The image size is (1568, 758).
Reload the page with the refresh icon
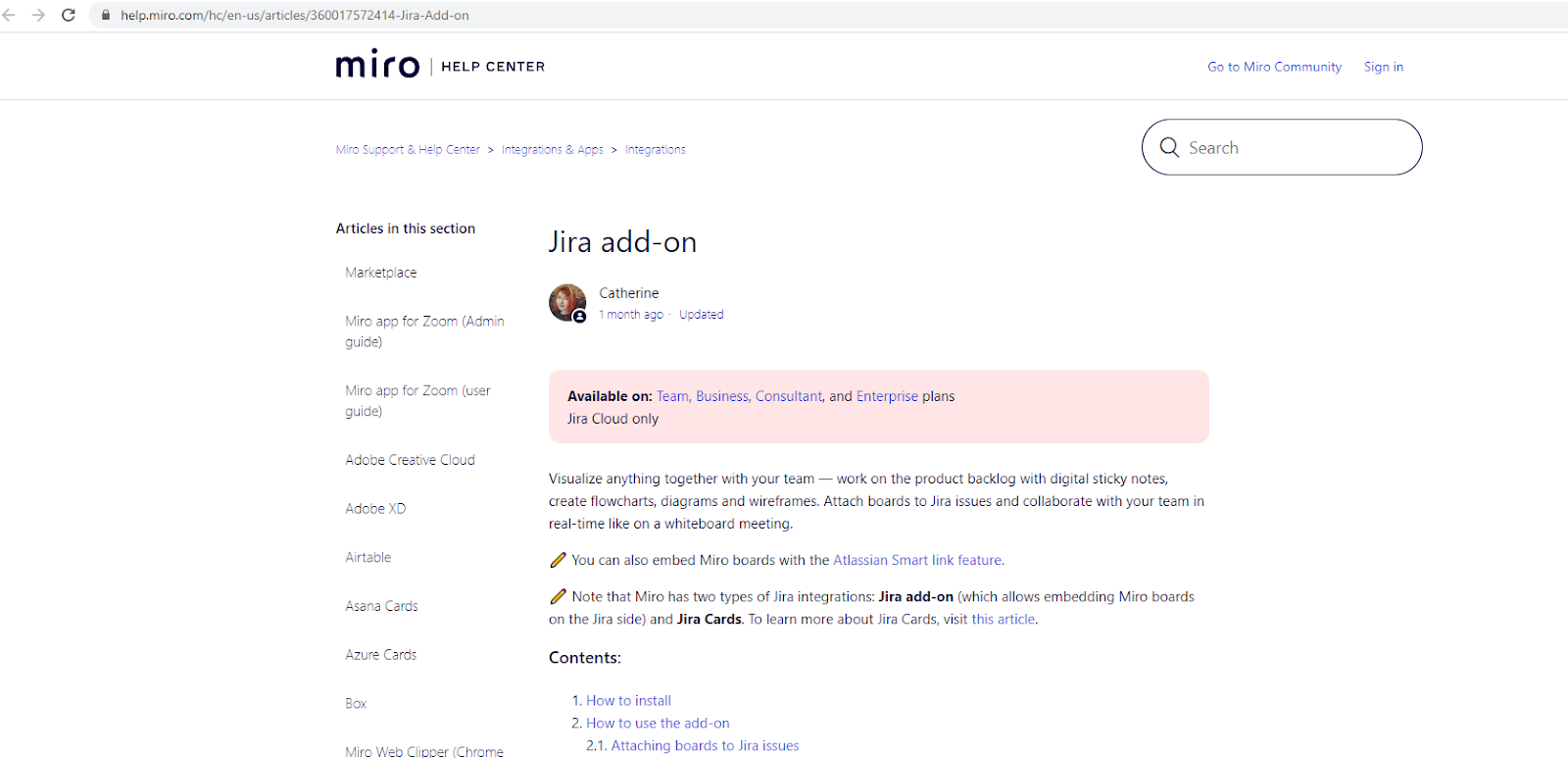[69, 15]
